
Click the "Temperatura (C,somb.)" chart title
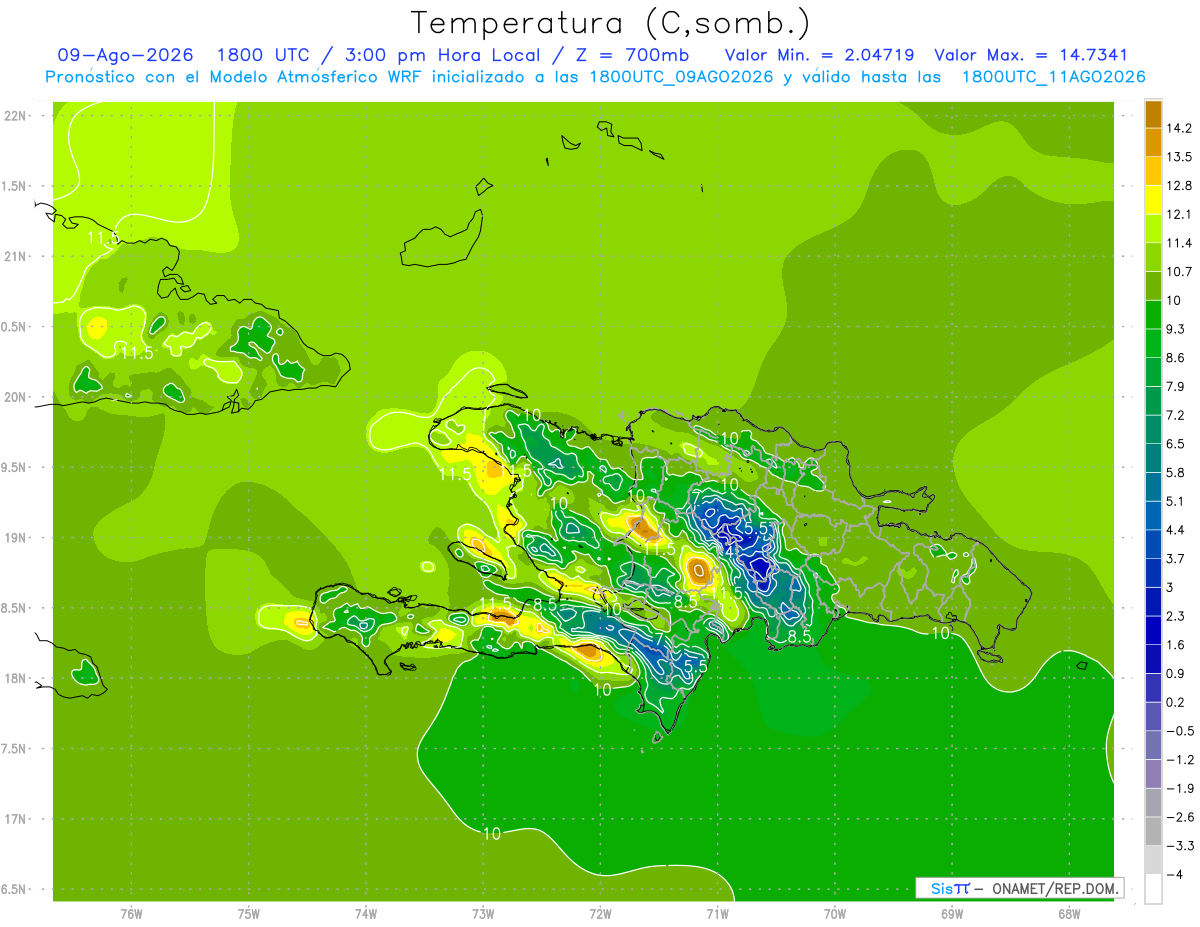tap(610, 23)
